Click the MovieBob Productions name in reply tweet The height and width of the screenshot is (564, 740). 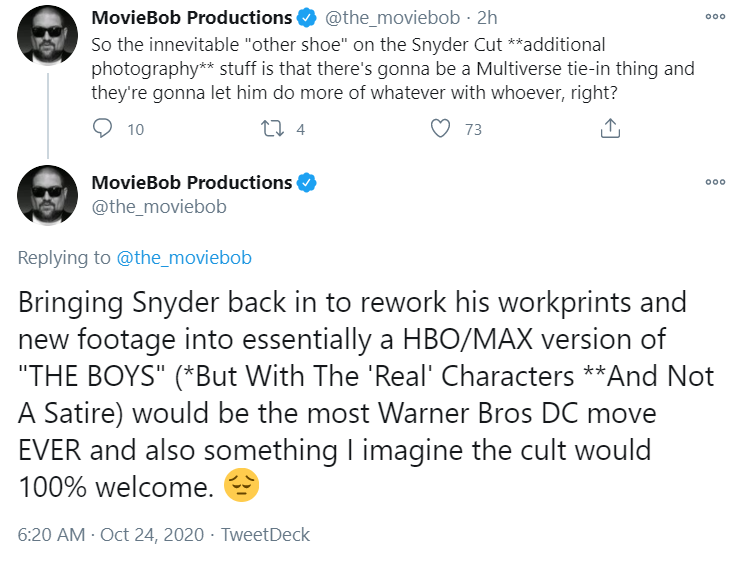192,183
